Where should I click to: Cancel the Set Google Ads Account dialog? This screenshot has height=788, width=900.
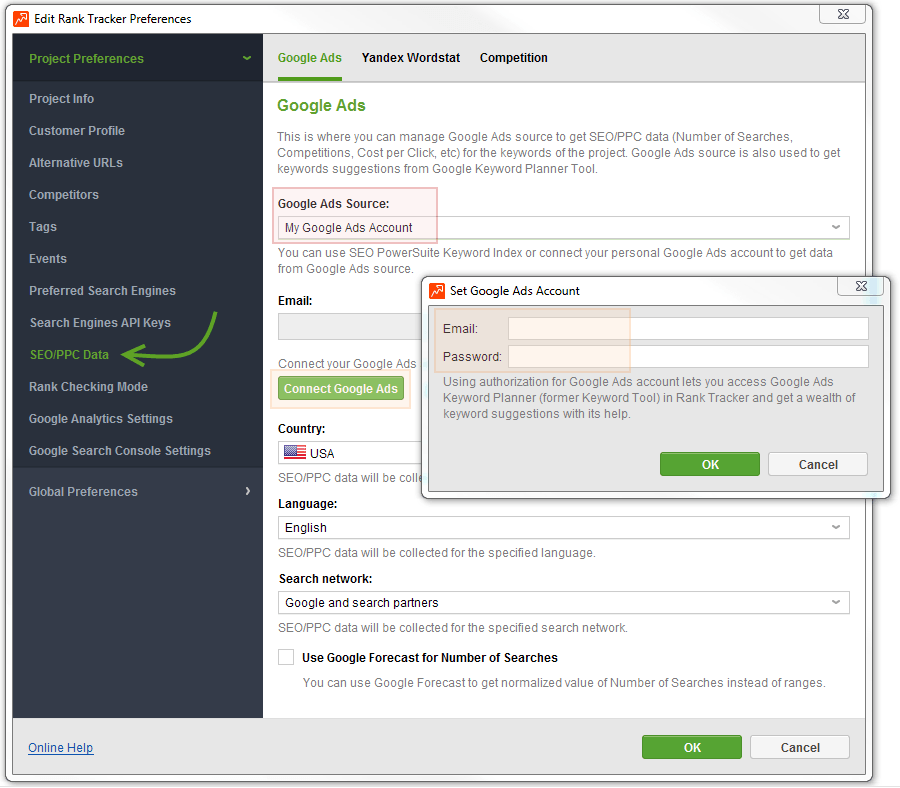pyautogui.click(x=818, y=464)
